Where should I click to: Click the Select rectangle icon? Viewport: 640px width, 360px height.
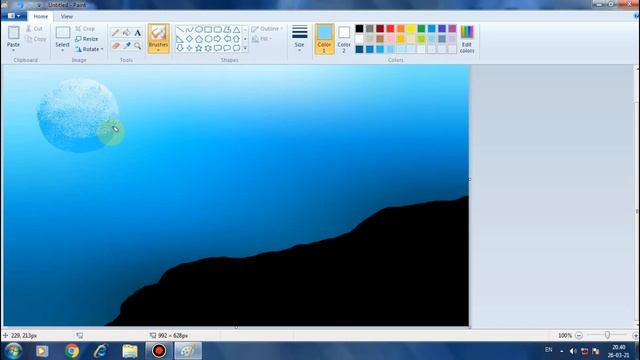[x=62, y=33]
